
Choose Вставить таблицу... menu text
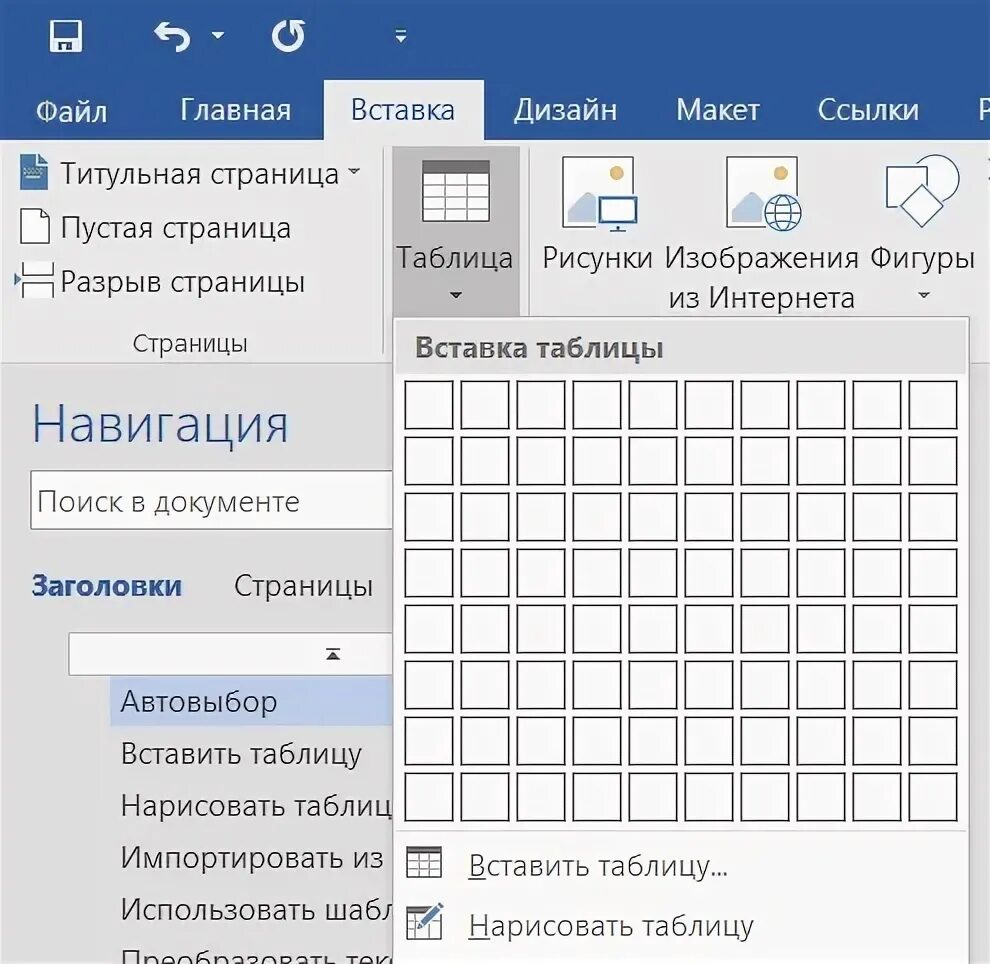coord(598,866)
